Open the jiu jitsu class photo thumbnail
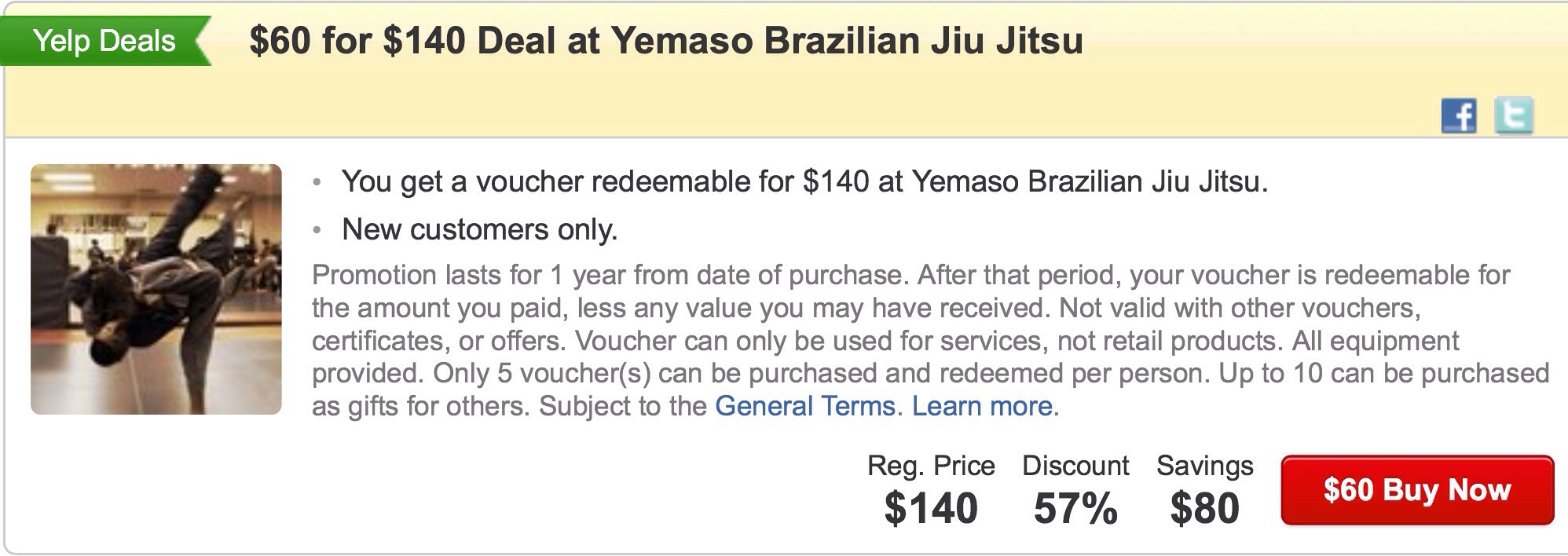This screenshot has width=1568, height=556. click(x=156, y=289)
